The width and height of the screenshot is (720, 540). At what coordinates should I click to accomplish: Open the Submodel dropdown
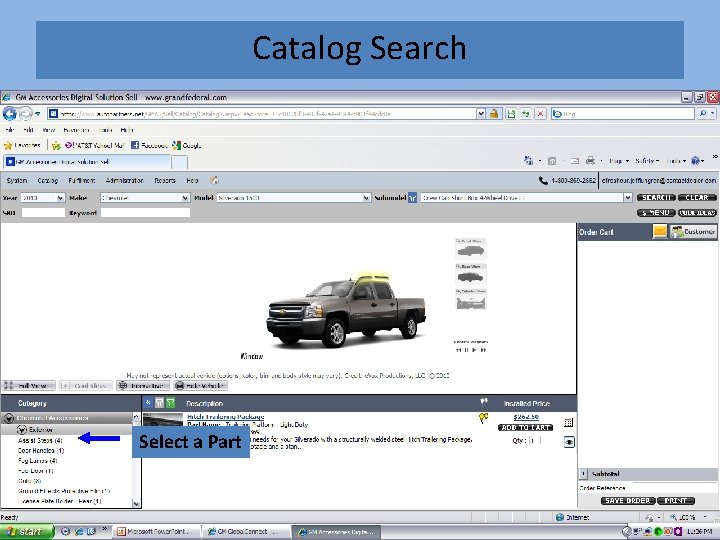(527, 197)
